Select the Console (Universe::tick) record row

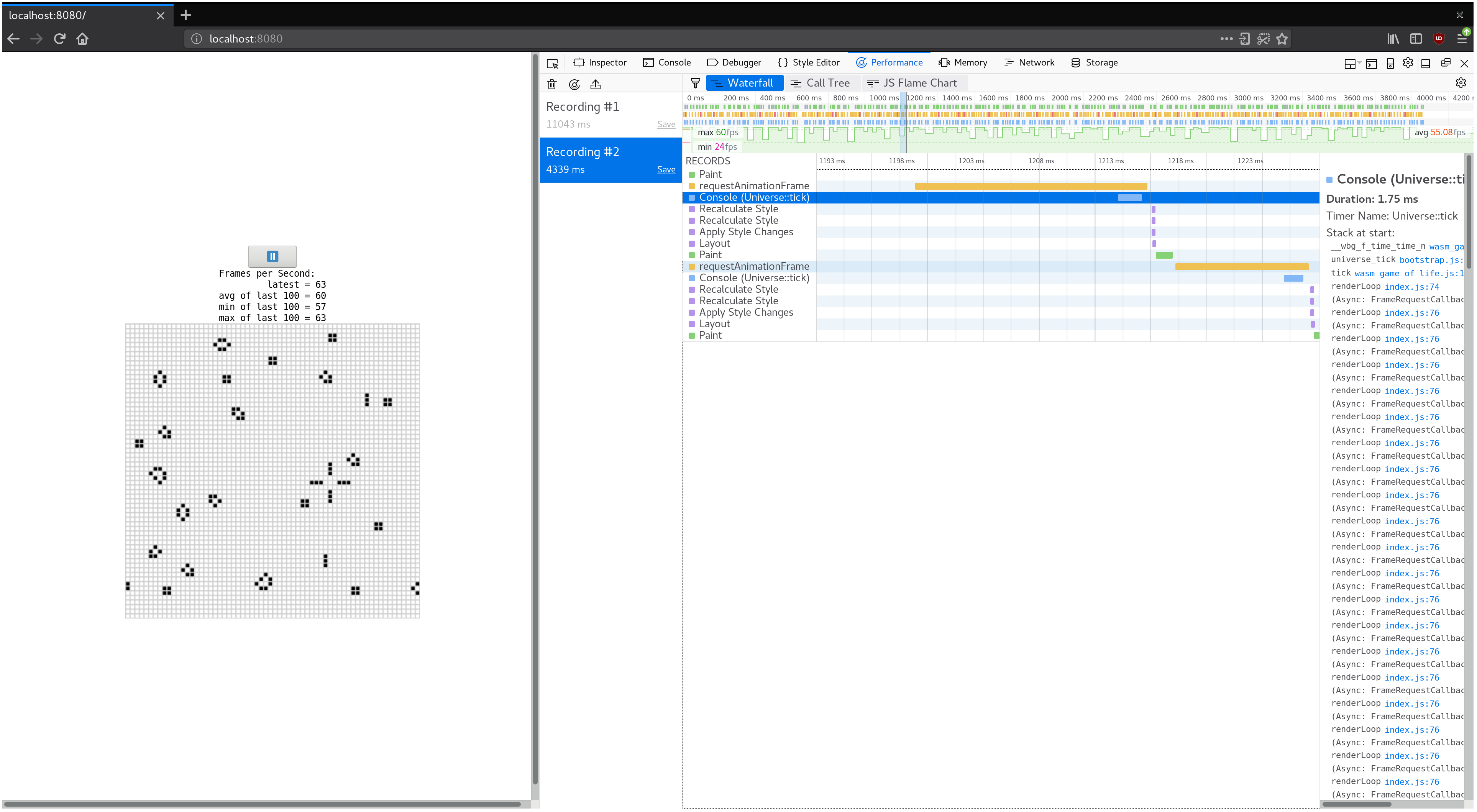point(754,197)
